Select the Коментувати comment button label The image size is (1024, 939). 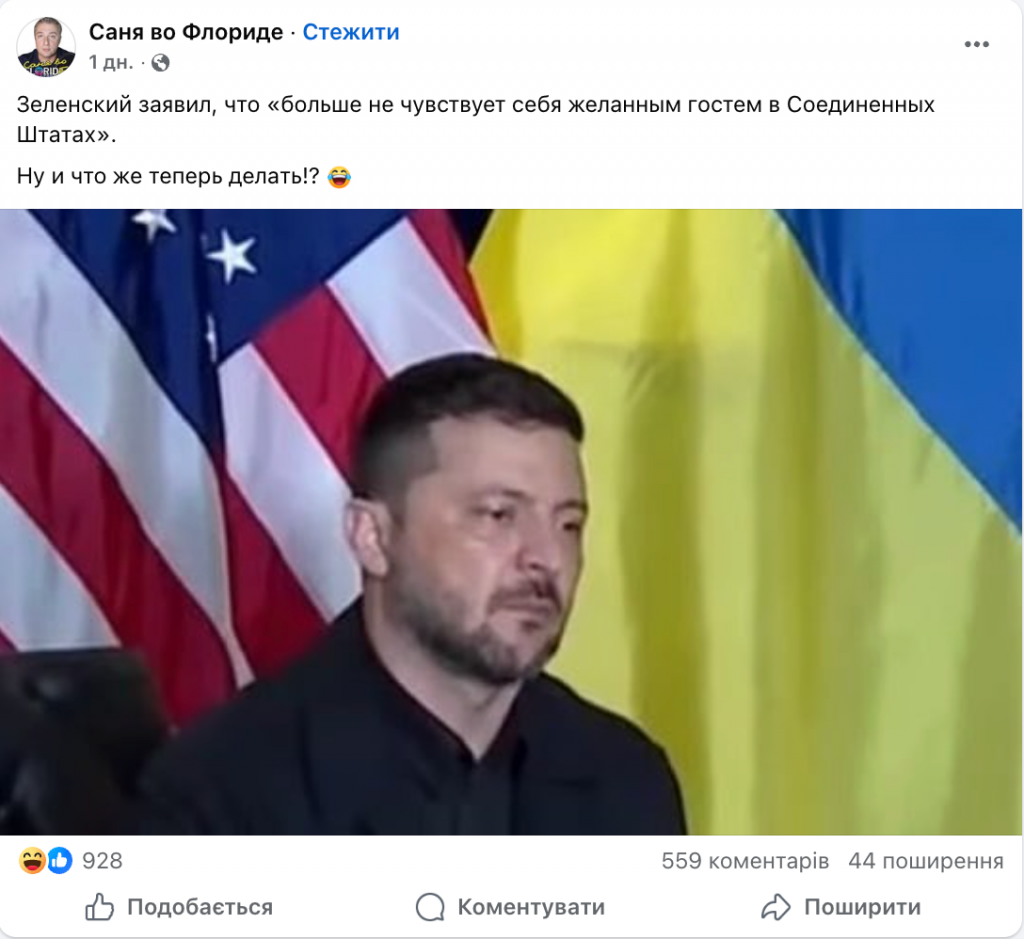tap(531, 907)
